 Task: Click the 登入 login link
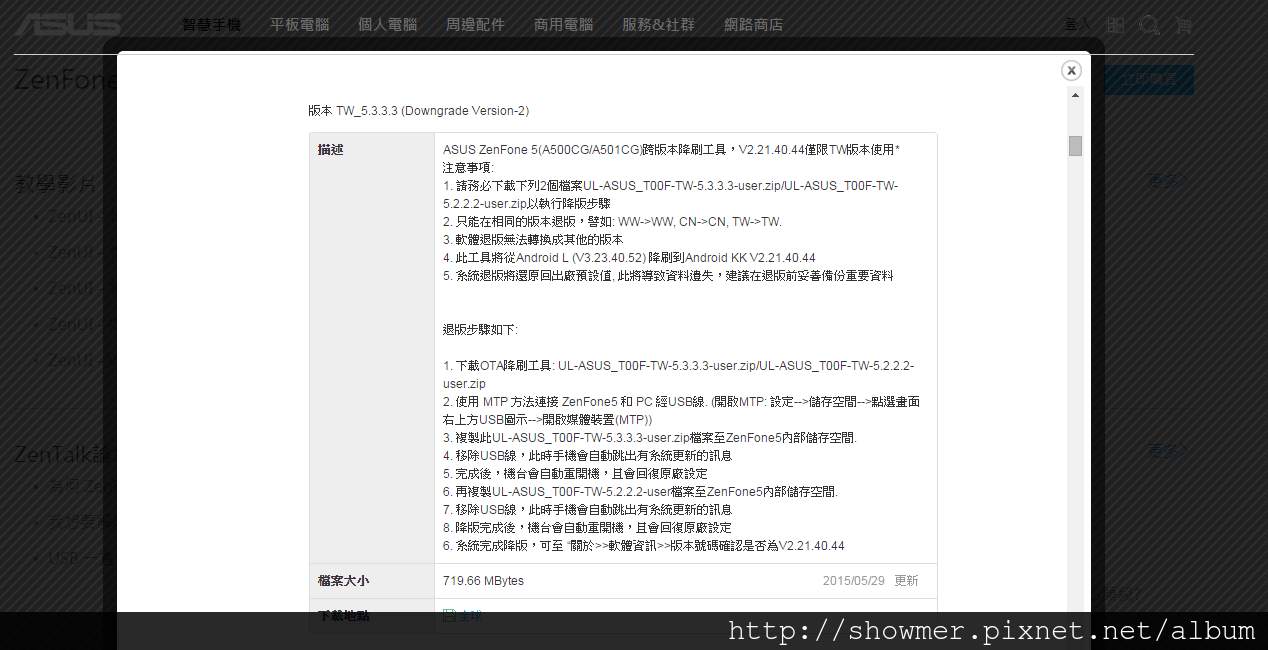(x=1079, y=24)
